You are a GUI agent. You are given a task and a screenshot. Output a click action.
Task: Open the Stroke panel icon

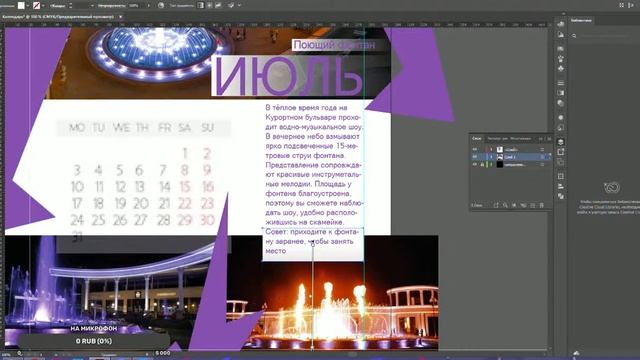[561, 83]
